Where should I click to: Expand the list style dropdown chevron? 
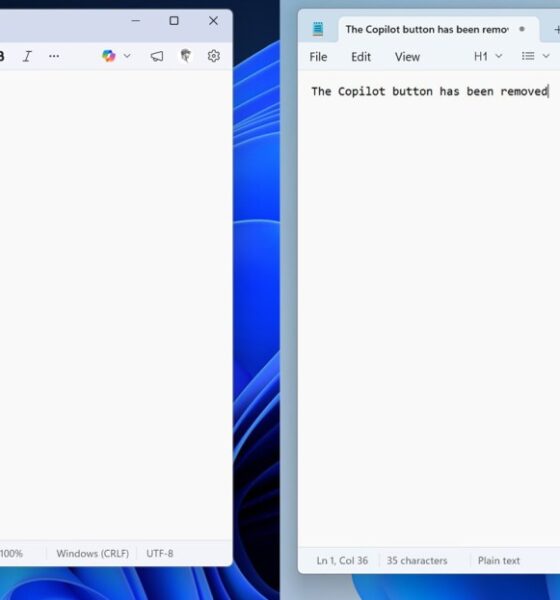coord(546,56)
